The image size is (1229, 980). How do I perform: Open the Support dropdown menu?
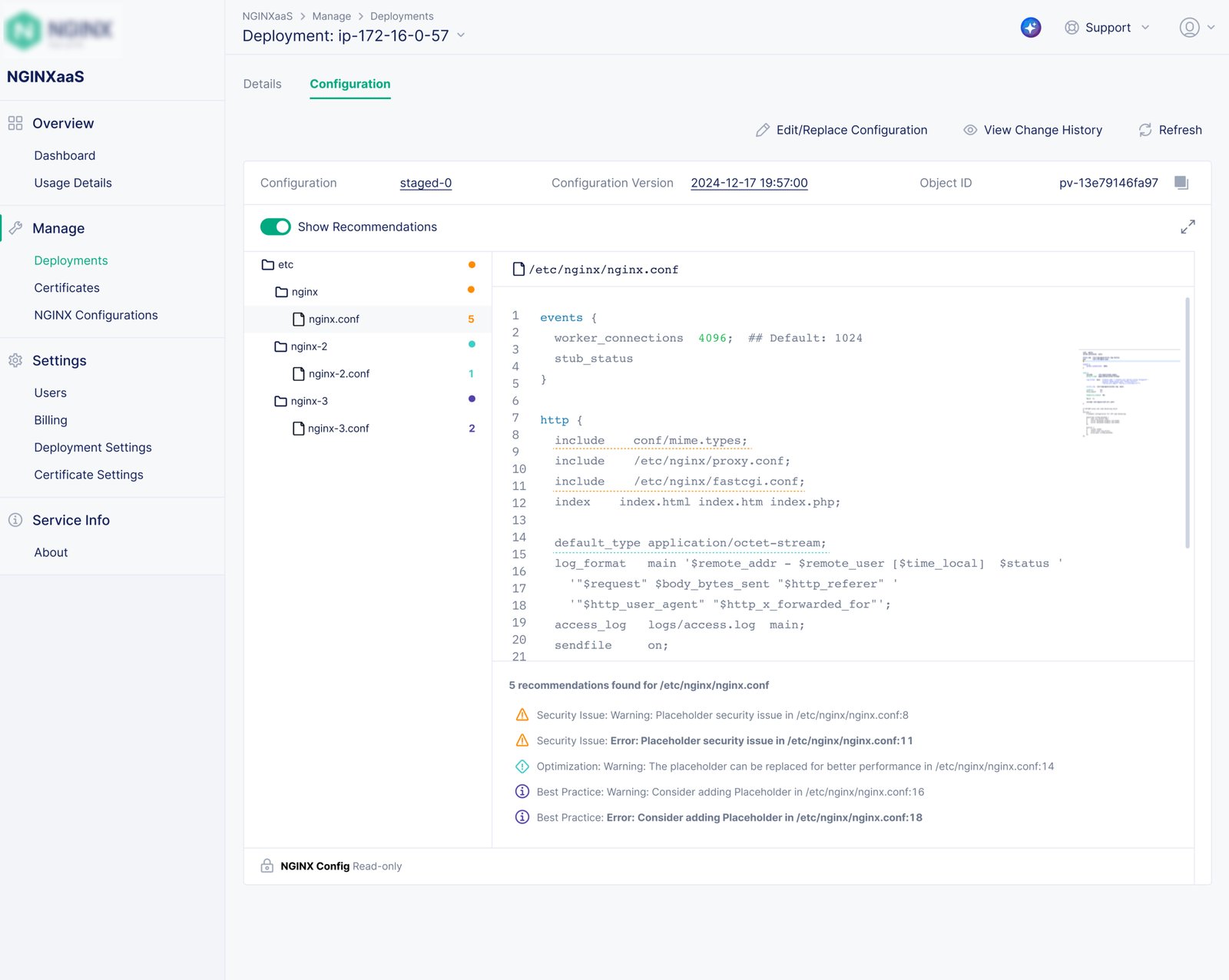(x=1107, y=28)
